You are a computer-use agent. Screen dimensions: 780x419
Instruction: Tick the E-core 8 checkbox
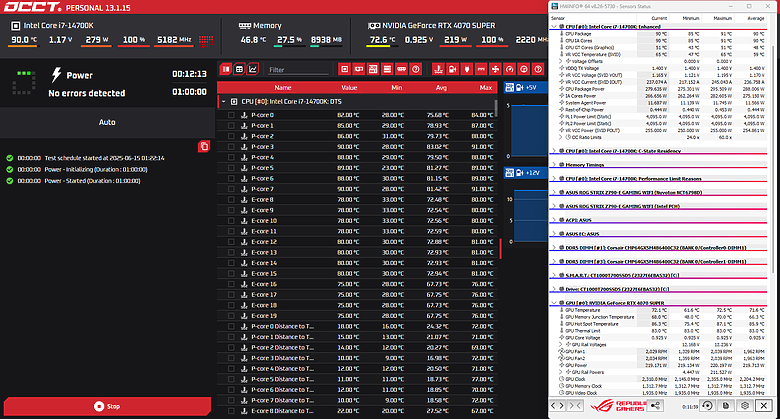click(x=231, y=200)
